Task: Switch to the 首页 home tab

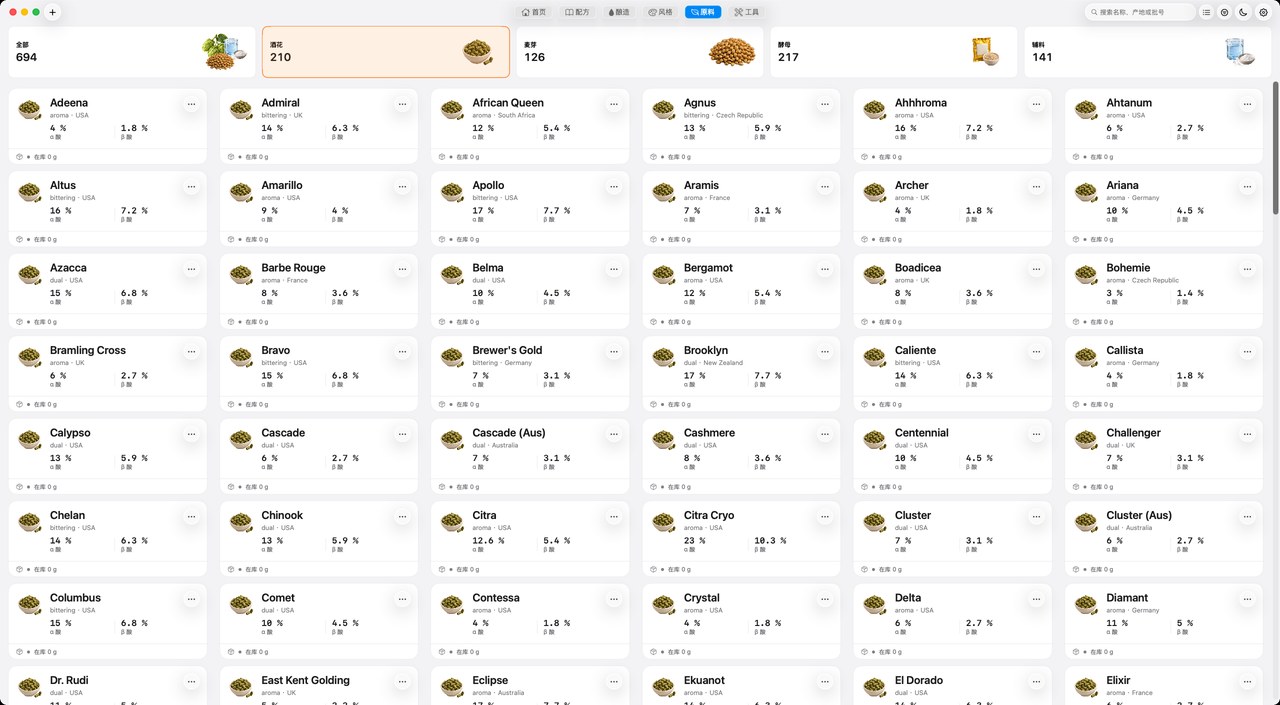Action: tap(534, 12)
